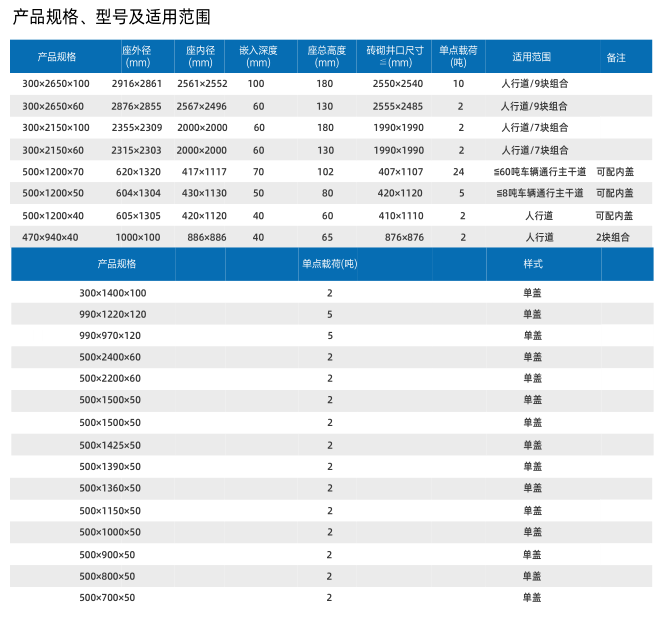This screenshot has height=625, width=664.
Task: Click the ≤60吨车辆通行主干道 cell
Action: click(539, 172)
